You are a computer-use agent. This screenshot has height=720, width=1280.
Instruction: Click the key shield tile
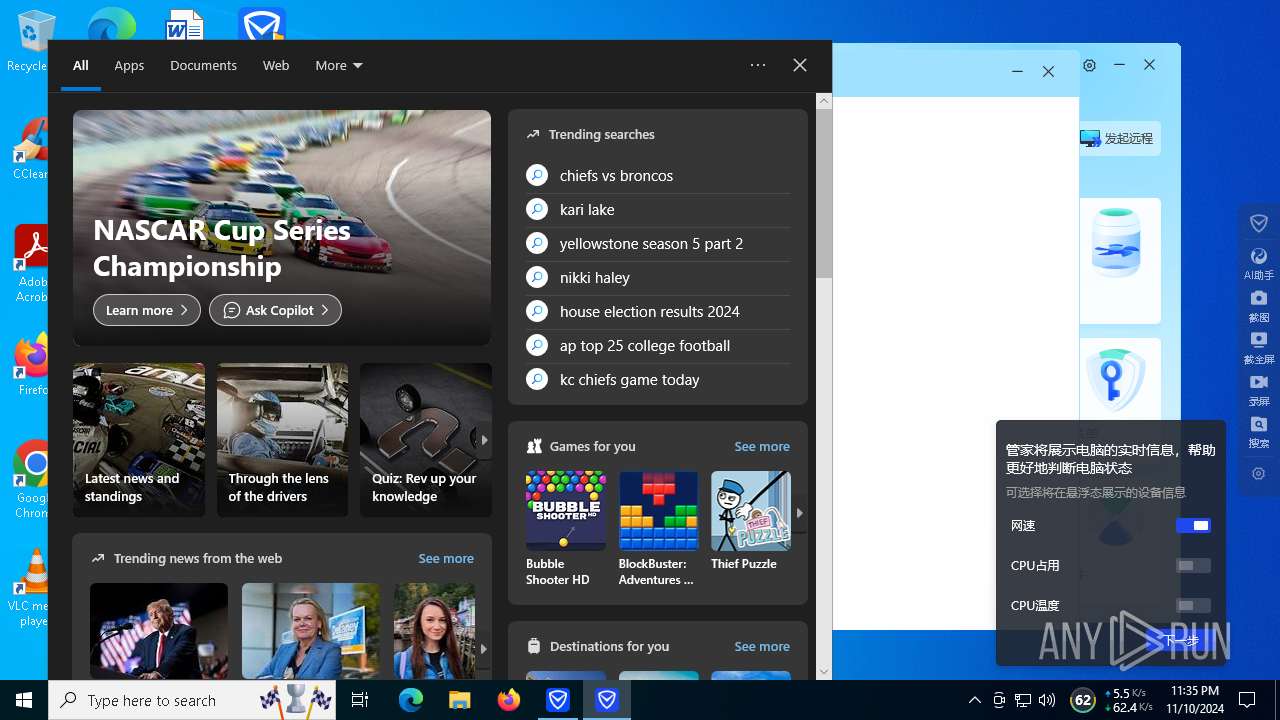(1117, 380)
